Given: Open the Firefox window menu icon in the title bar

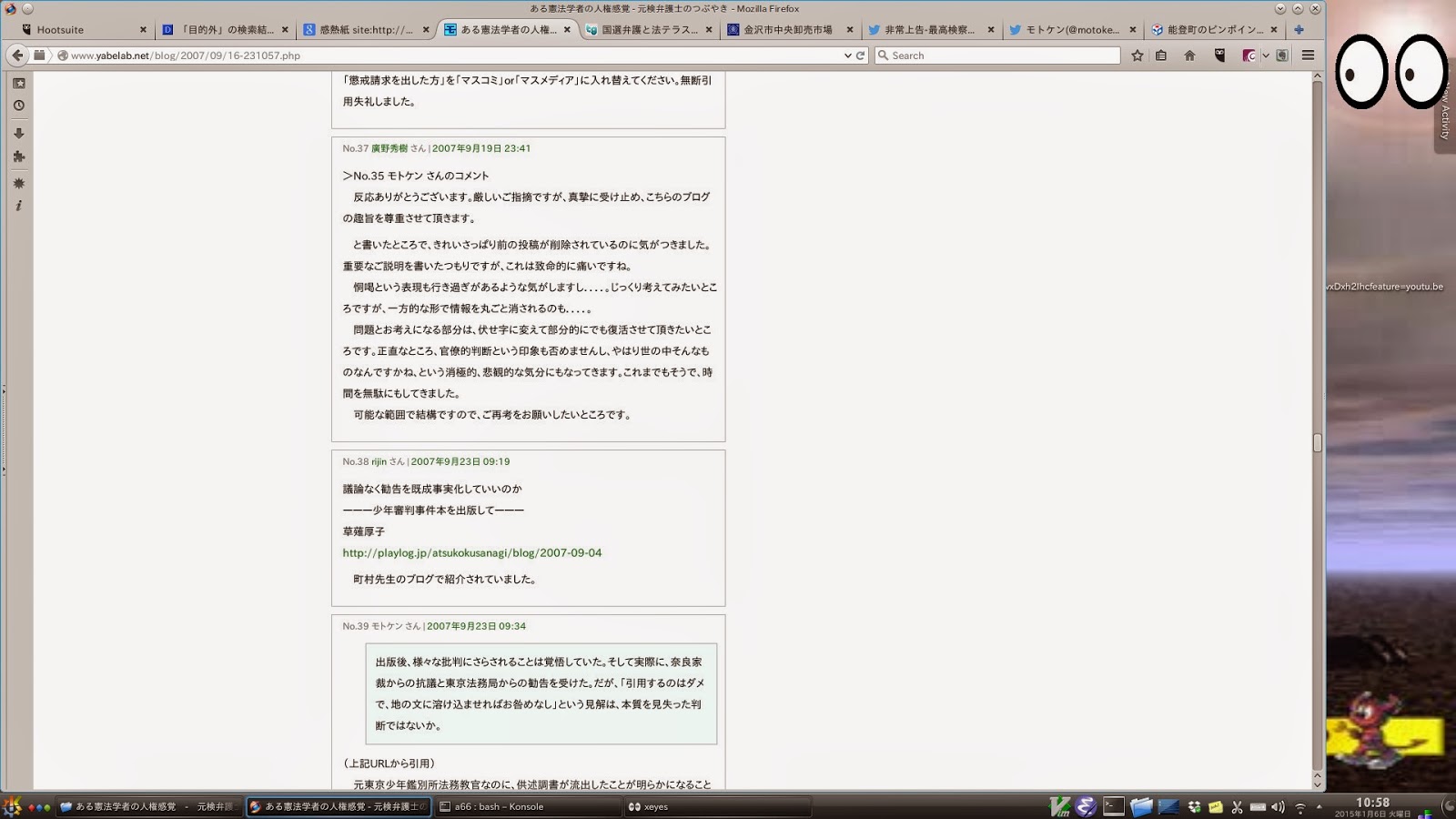Looking at the screenshot, I should pyautogui.click(x=11, y=8).
